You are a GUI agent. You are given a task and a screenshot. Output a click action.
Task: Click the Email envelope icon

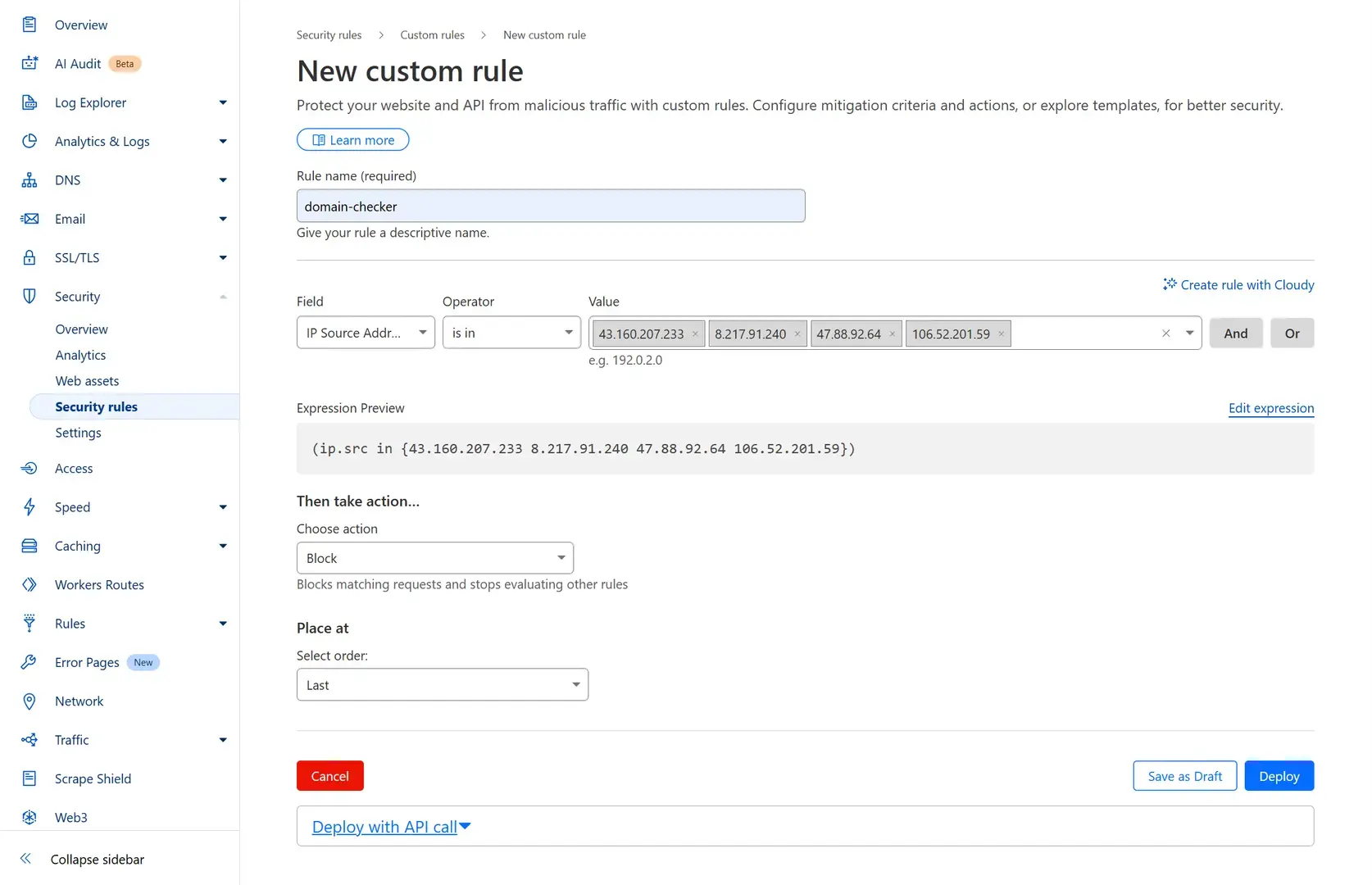point(30,219)
